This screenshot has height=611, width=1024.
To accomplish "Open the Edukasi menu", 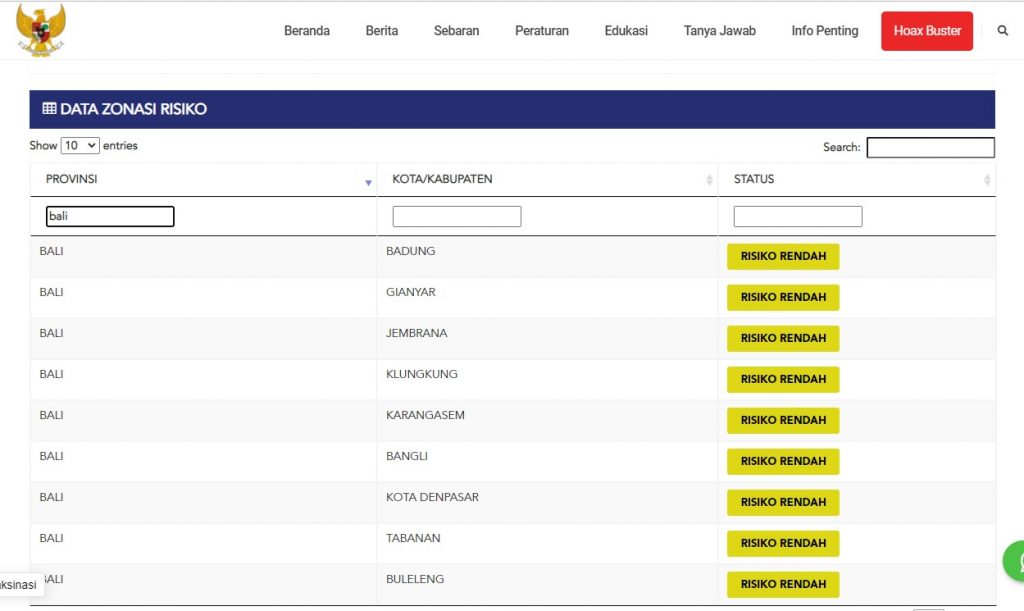I will point(626,31).
